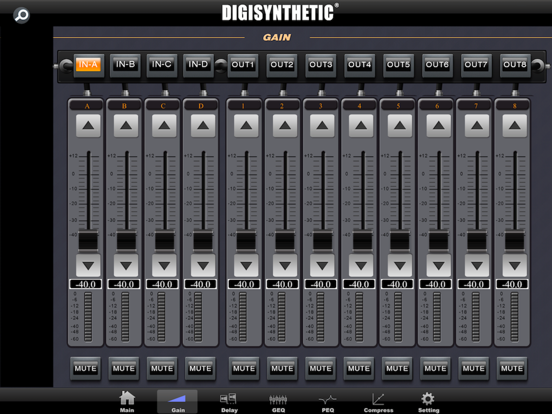The width and height of the screenshot is (552, 414).
Task: Mute input channel C
Action: point(162,369)
